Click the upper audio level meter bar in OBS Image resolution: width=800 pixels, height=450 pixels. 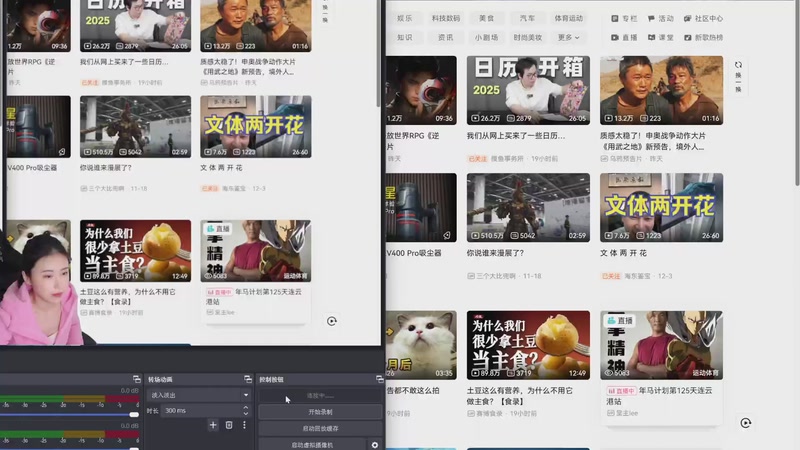click(69, 398)
